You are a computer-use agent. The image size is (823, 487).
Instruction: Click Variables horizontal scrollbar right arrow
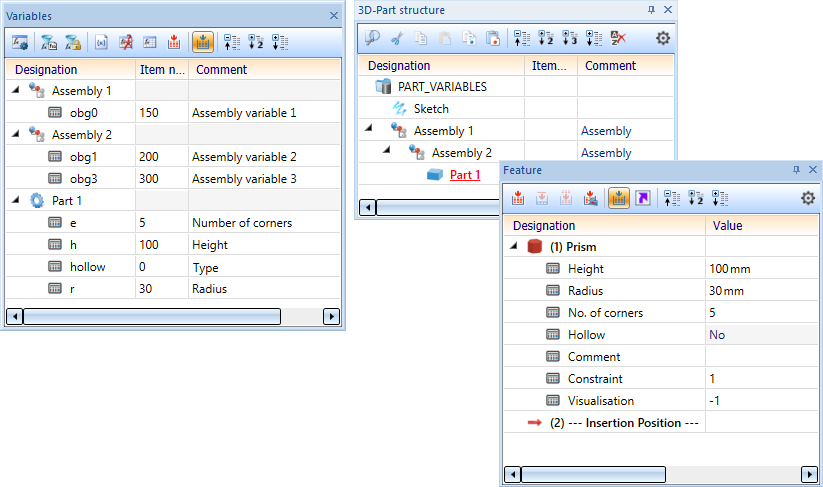pyautogui.click(x=331, y=316)
